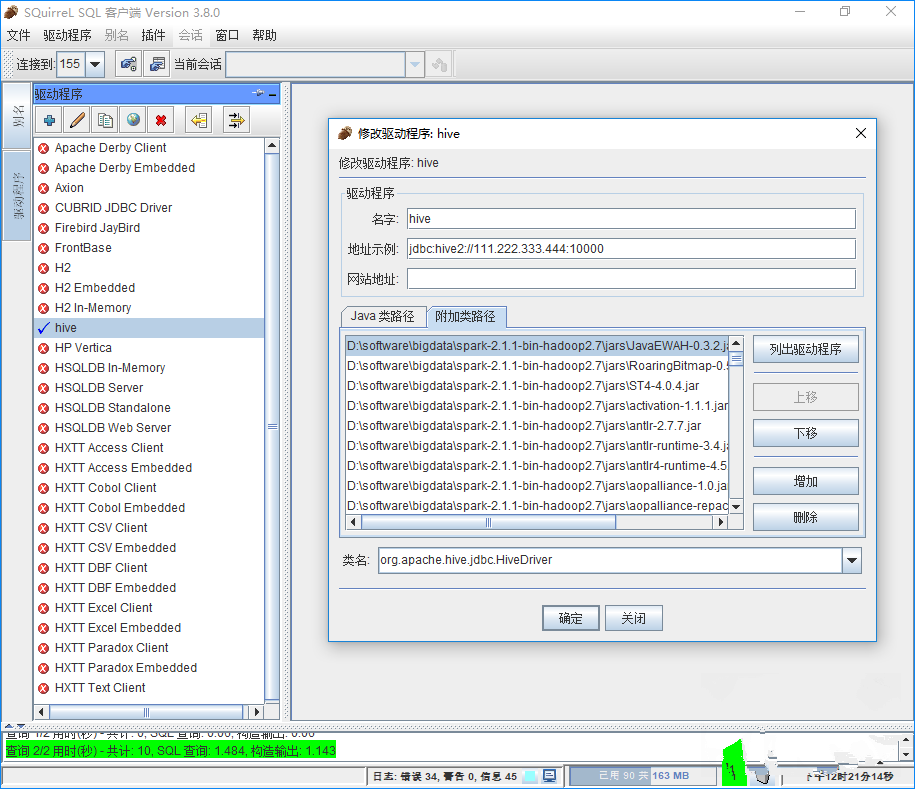The image size is (915, 789).
Task: Click the filter drivers arrows icon
Action: [x=236, y=121]
